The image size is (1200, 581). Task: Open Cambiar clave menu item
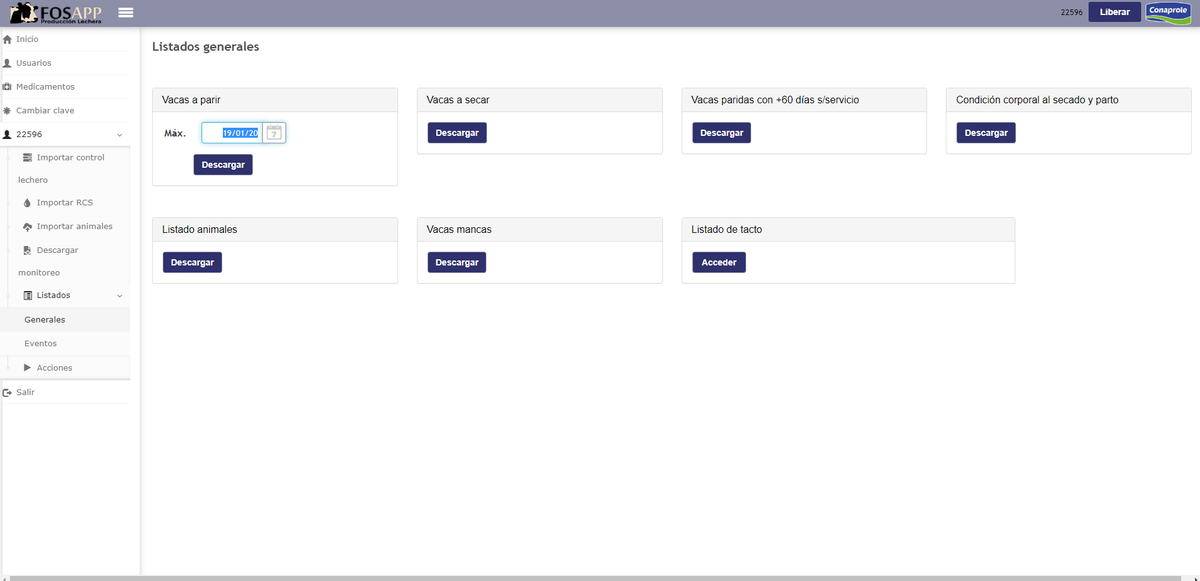pyautogui.click(x=65, y=111)
